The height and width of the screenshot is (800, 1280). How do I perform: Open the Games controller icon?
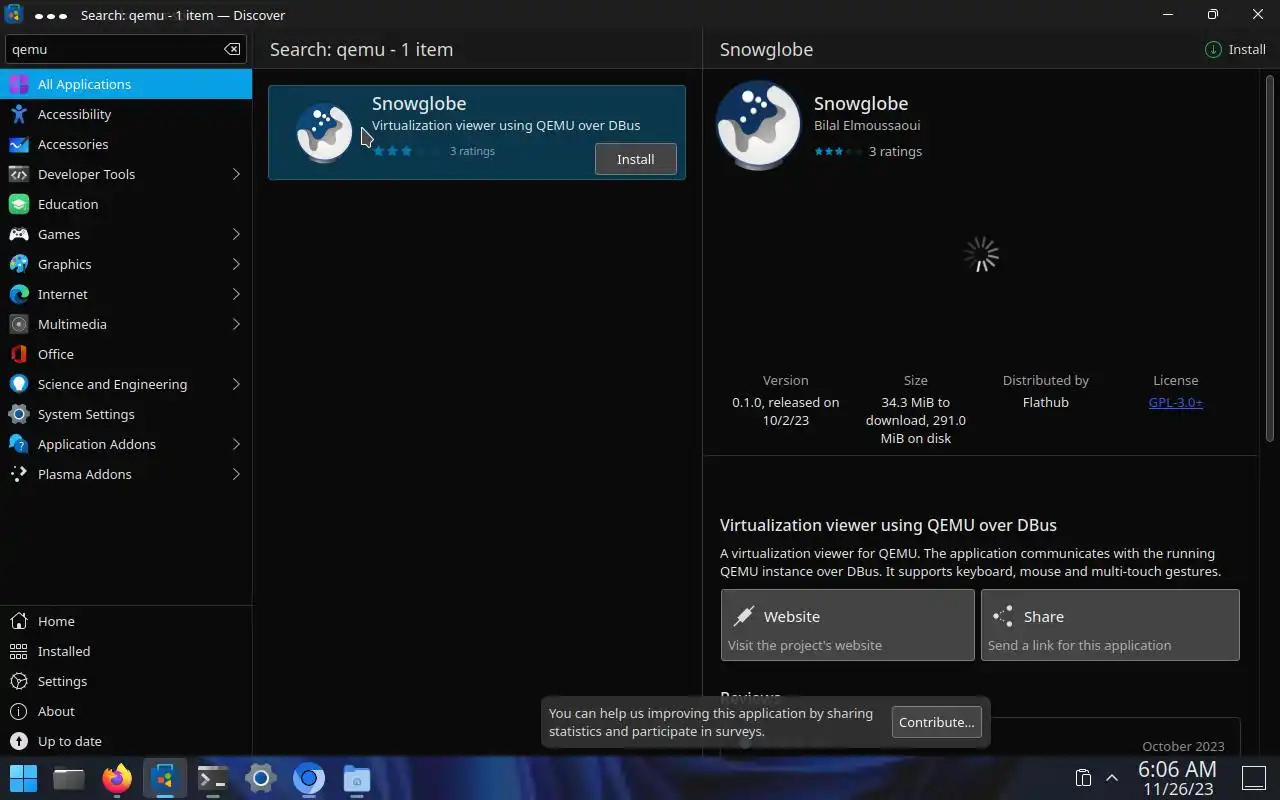tap(19, 234)
